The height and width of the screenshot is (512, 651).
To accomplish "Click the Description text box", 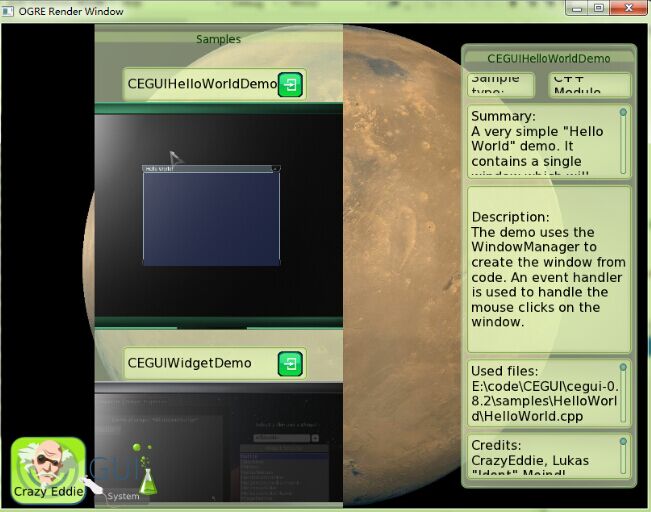I will (549, 269).
